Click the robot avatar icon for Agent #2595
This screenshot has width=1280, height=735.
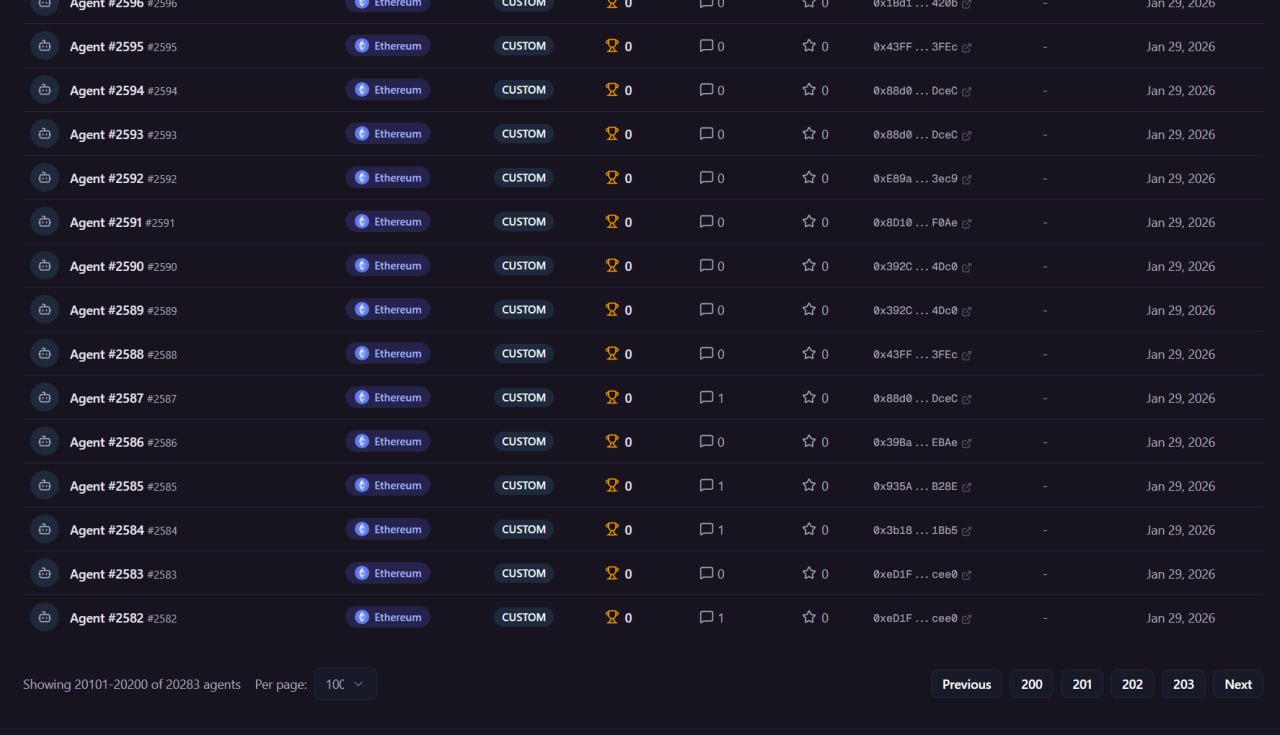[44, 46]
